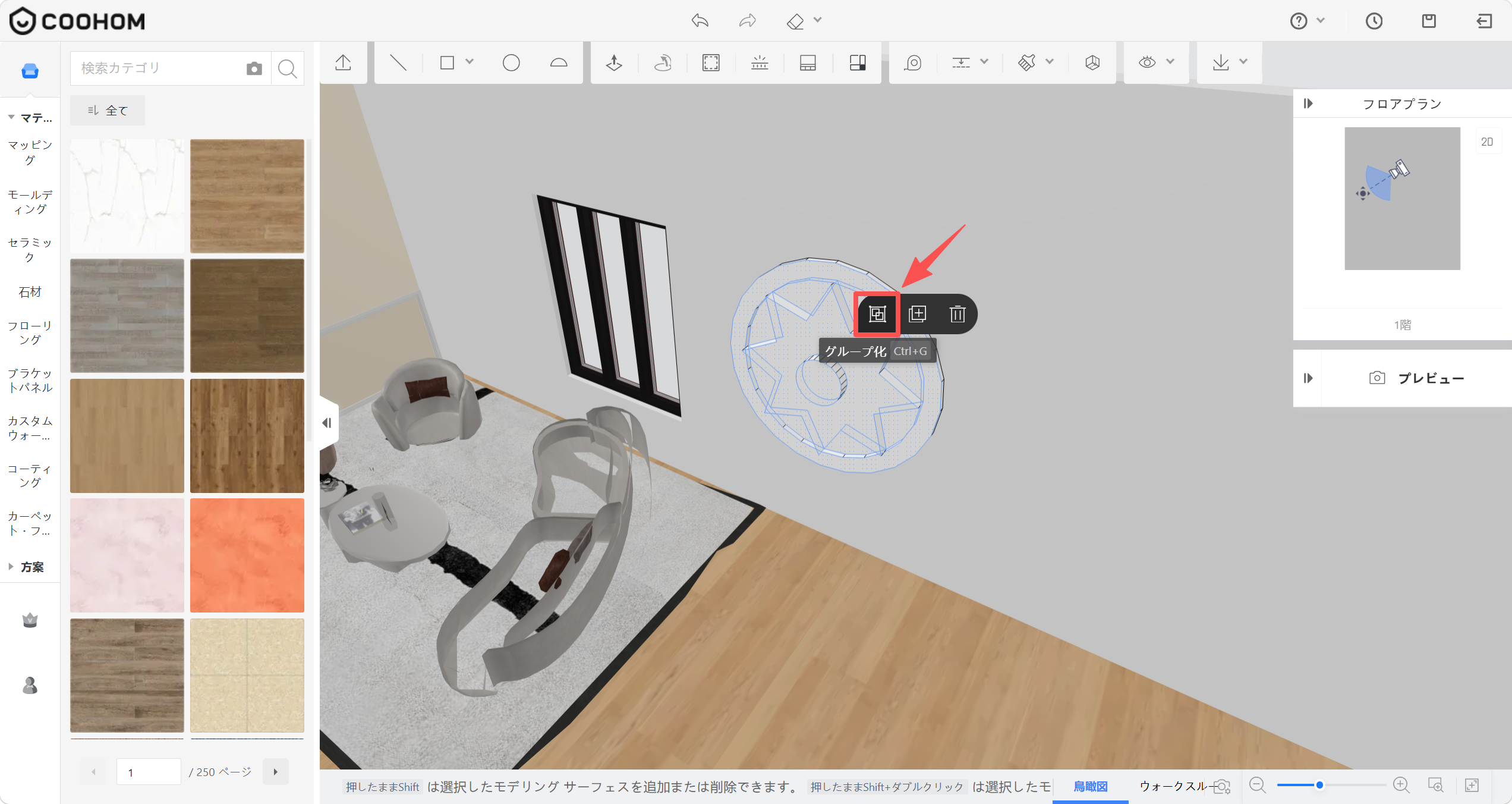Collapse the left material panel arrow
1512x804 pixels.
327,423
